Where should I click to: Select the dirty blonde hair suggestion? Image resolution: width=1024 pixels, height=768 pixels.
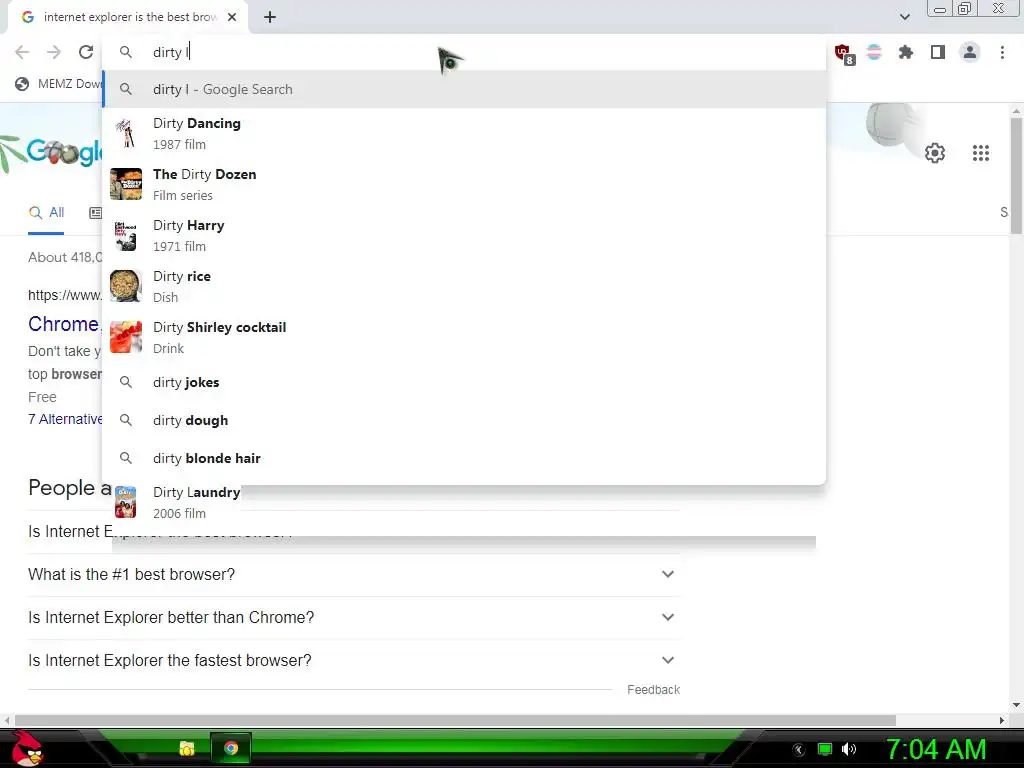pyautogui.click(x=464, y=458)
